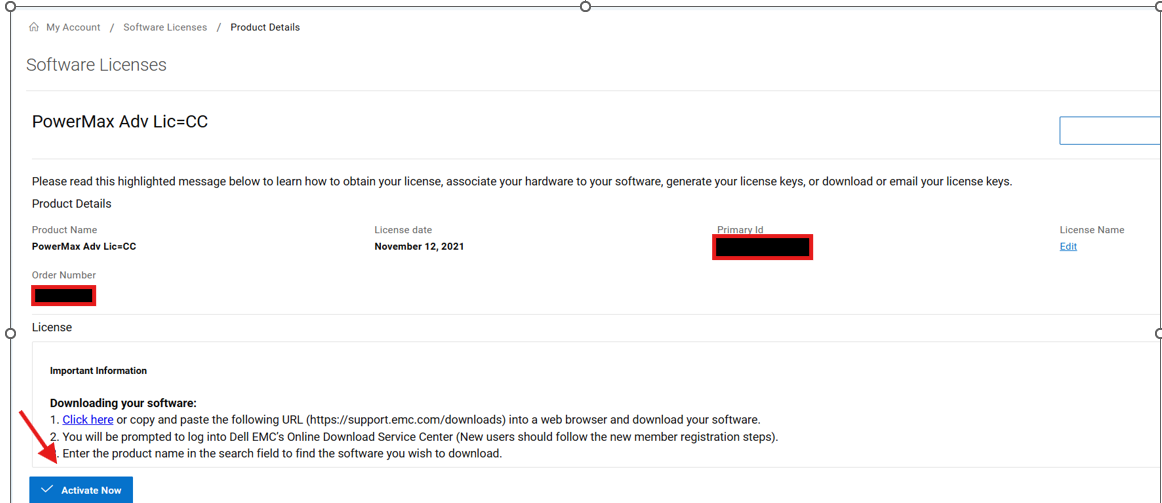Grab the top-center selection handle
This screenshot has width=1162, height=503.
tap(585, 6)
